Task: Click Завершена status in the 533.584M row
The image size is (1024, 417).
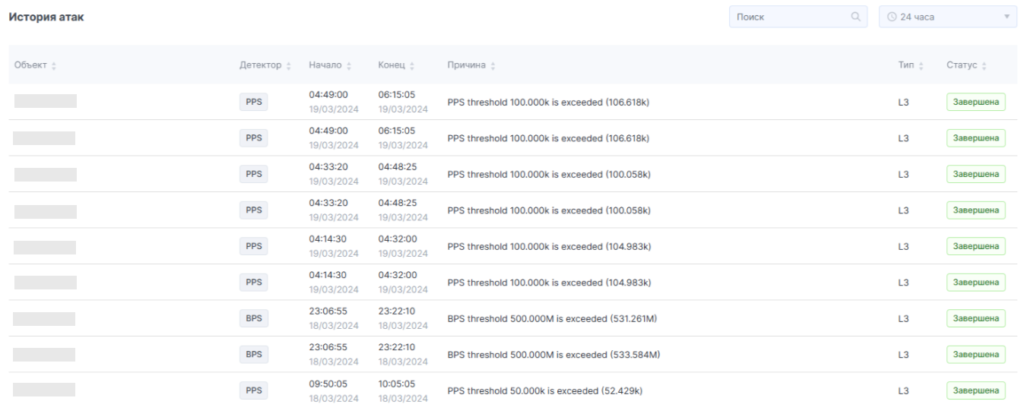Action: pyautogui.click(x=976, y=354)
